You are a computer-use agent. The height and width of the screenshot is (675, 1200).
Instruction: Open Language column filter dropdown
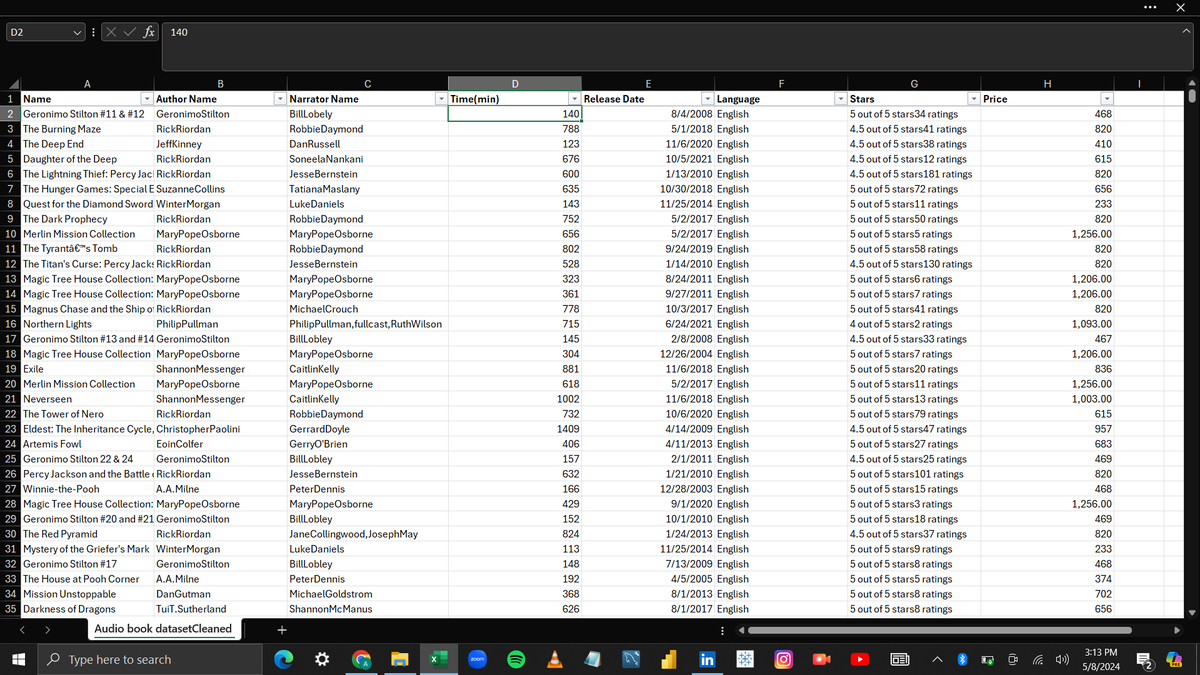click(x=840, y=99)
